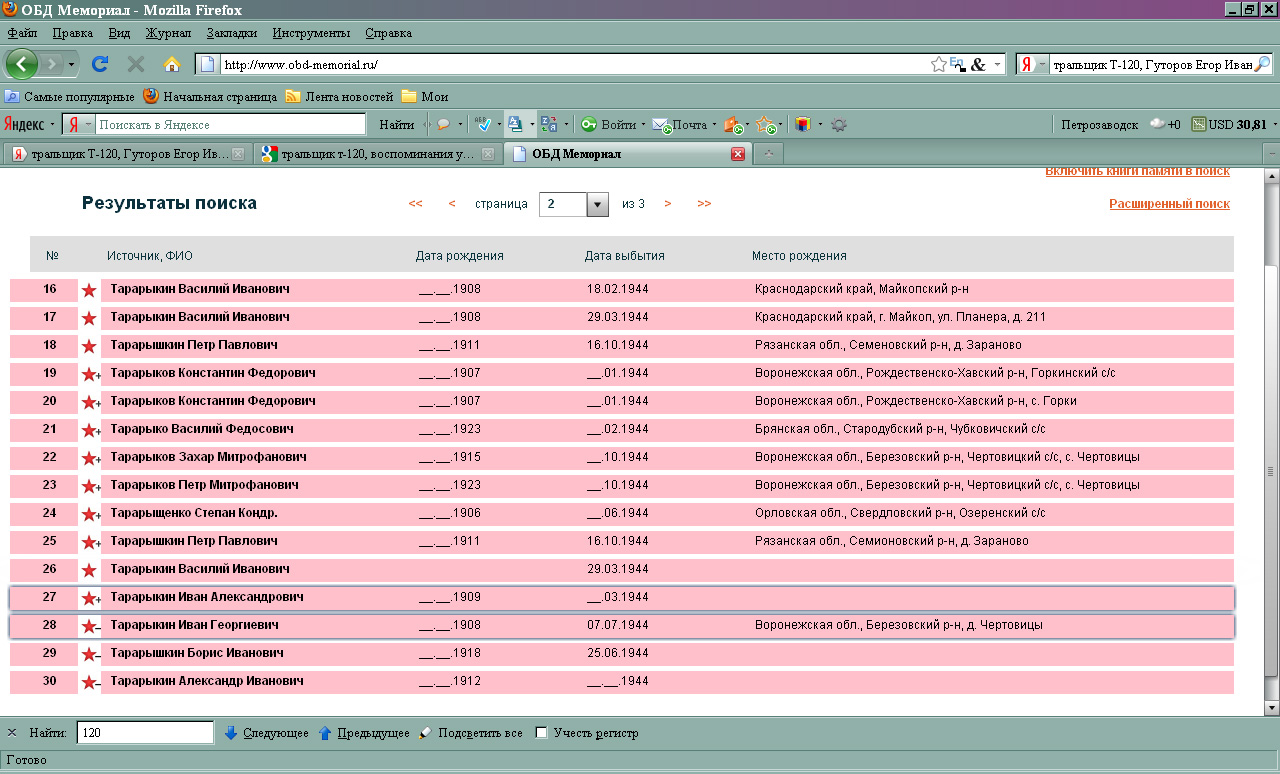Bookmark this page with the star icon
This screenshot has width=1280, height=774.
tap(938, 64)
